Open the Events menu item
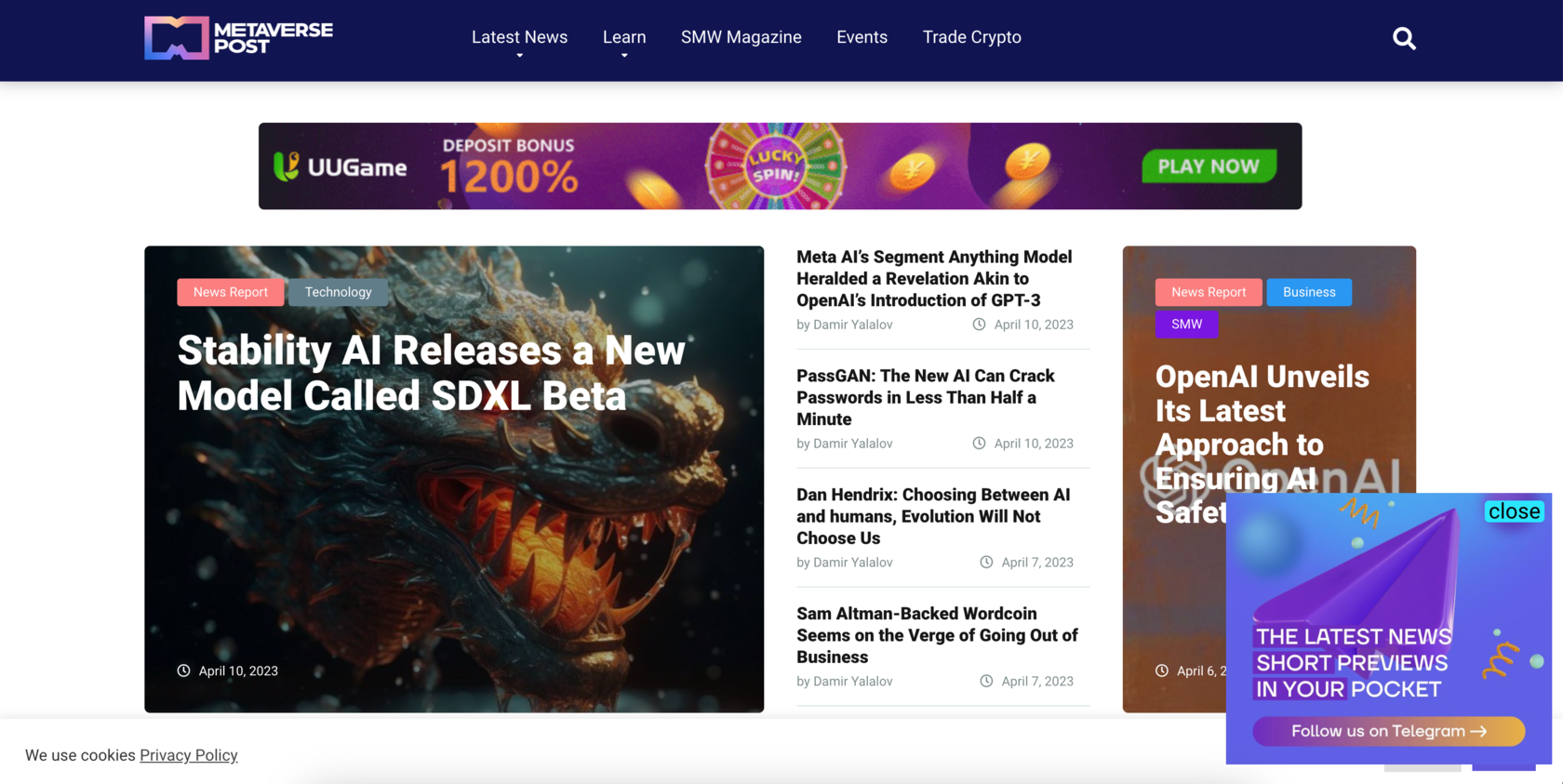Screen dimensions: 1563x784 862,37
